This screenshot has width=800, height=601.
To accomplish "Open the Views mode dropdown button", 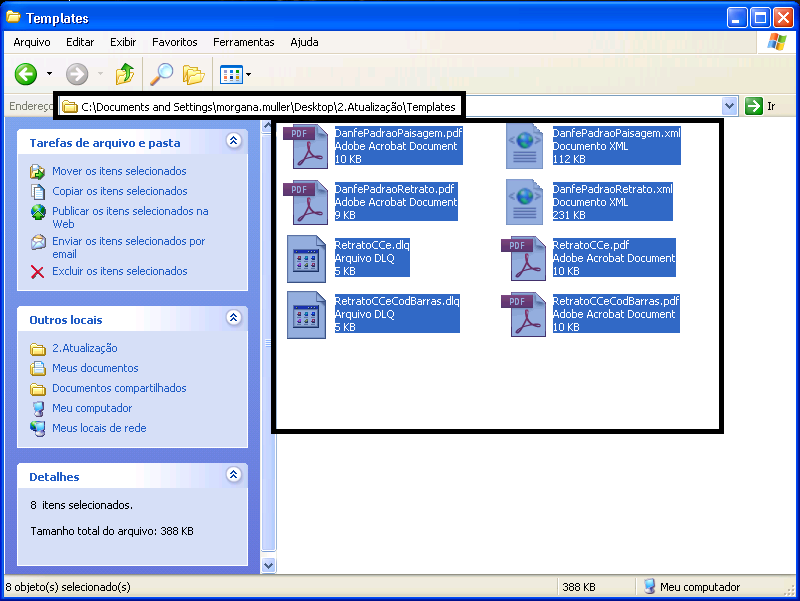I will coord(235,74).
